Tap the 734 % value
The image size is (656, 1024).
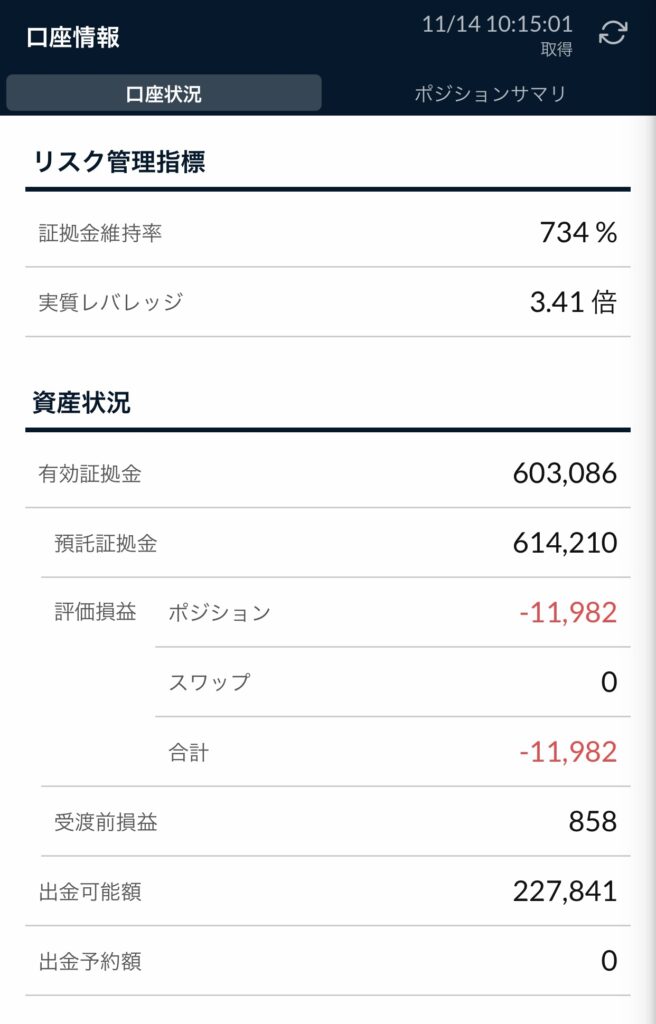click(x=578, y=232)
